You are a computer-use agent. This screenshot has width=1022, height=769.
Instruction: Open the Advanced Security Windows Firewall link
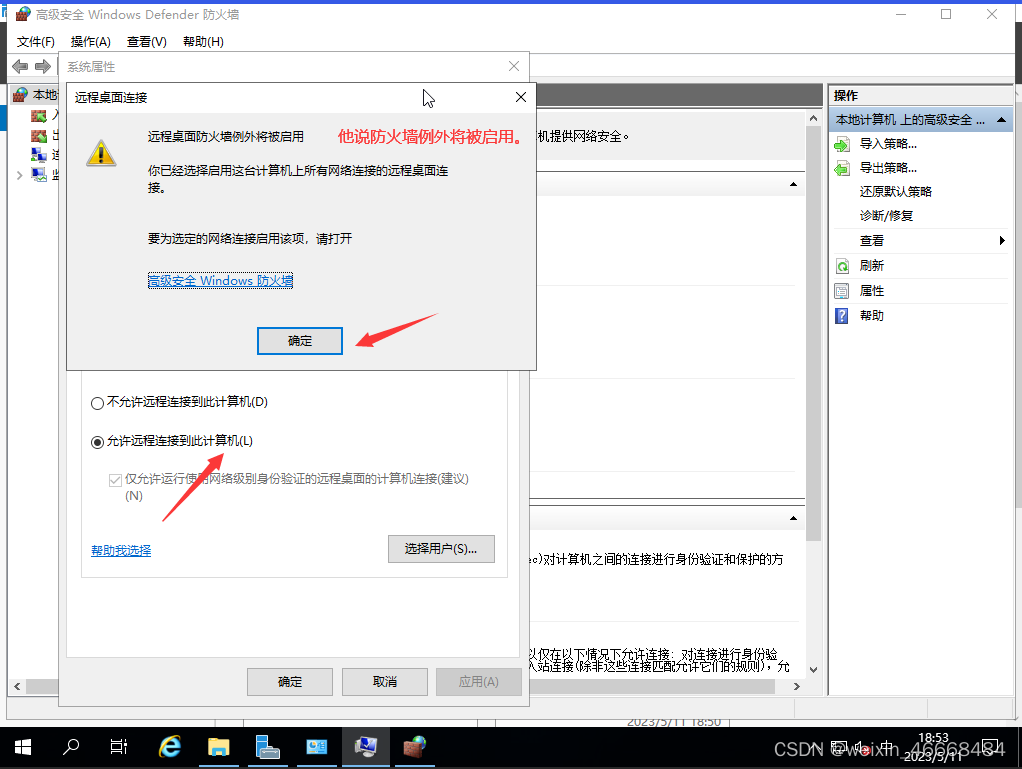(x=220, y=280)
